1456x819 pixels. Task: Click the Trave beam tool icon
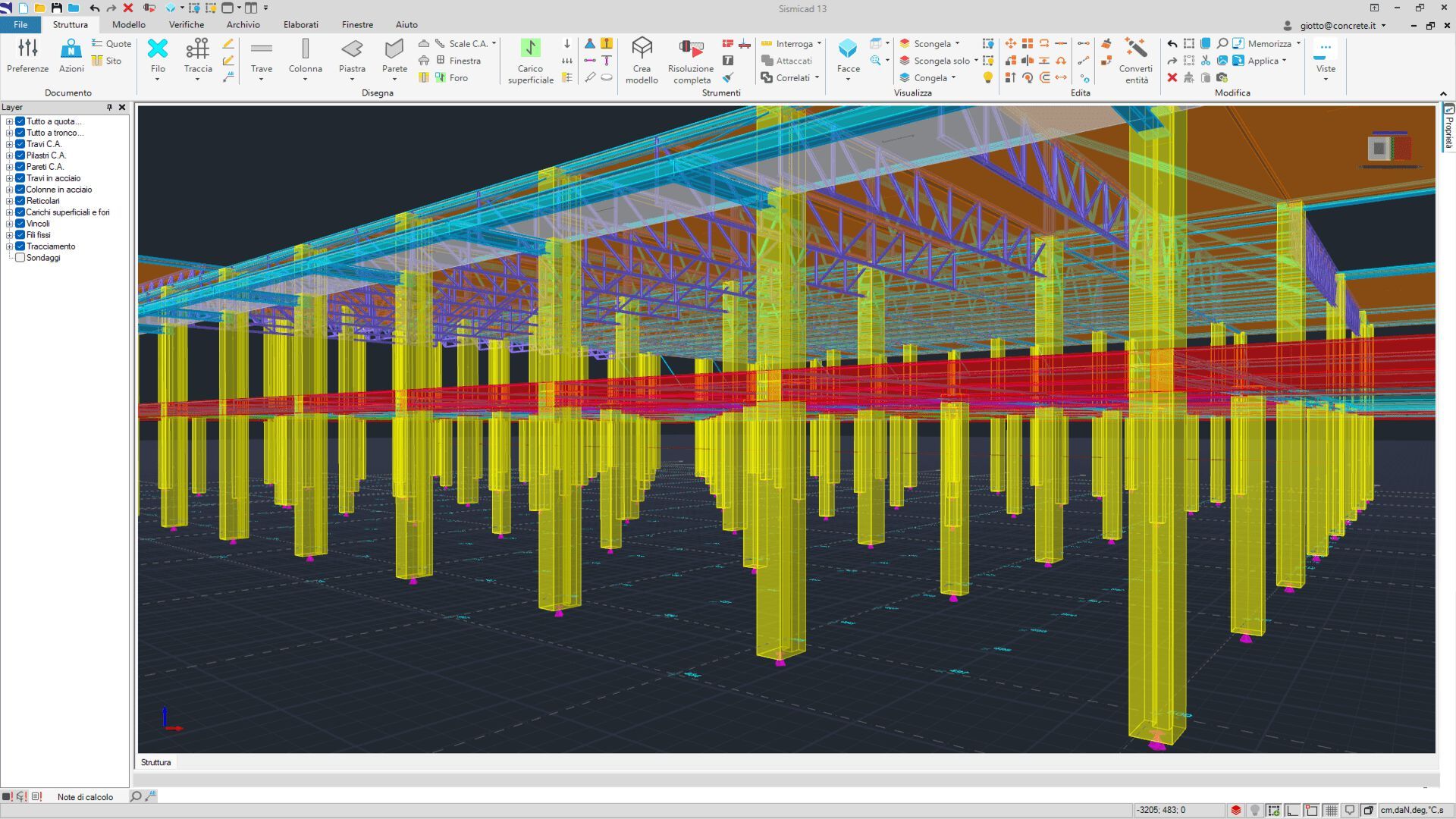pos(261,49)
